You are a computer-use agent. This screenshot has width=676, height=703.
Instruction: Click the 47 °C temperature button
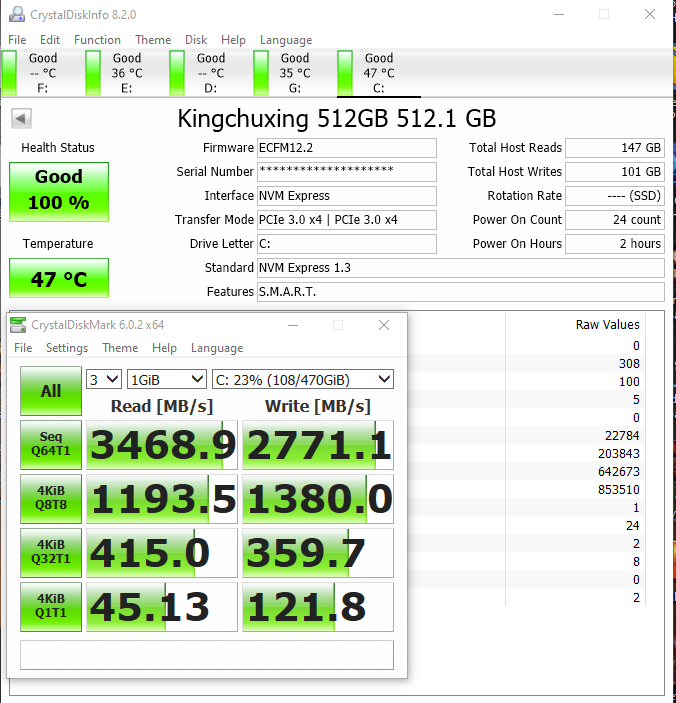(59, 278)
